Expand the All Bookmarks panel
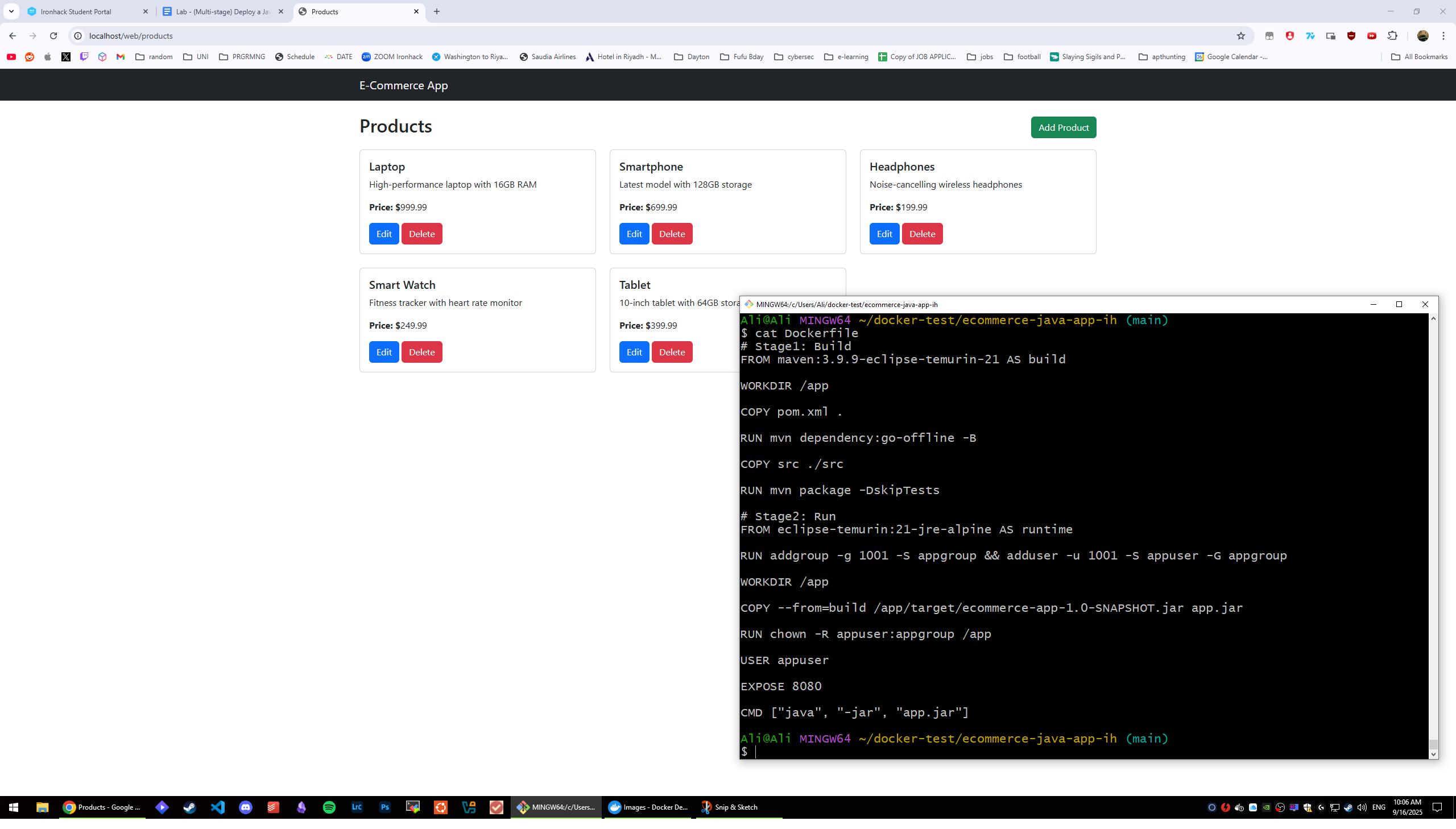Screen dimensions: 1456x829 coord(1419,56)
